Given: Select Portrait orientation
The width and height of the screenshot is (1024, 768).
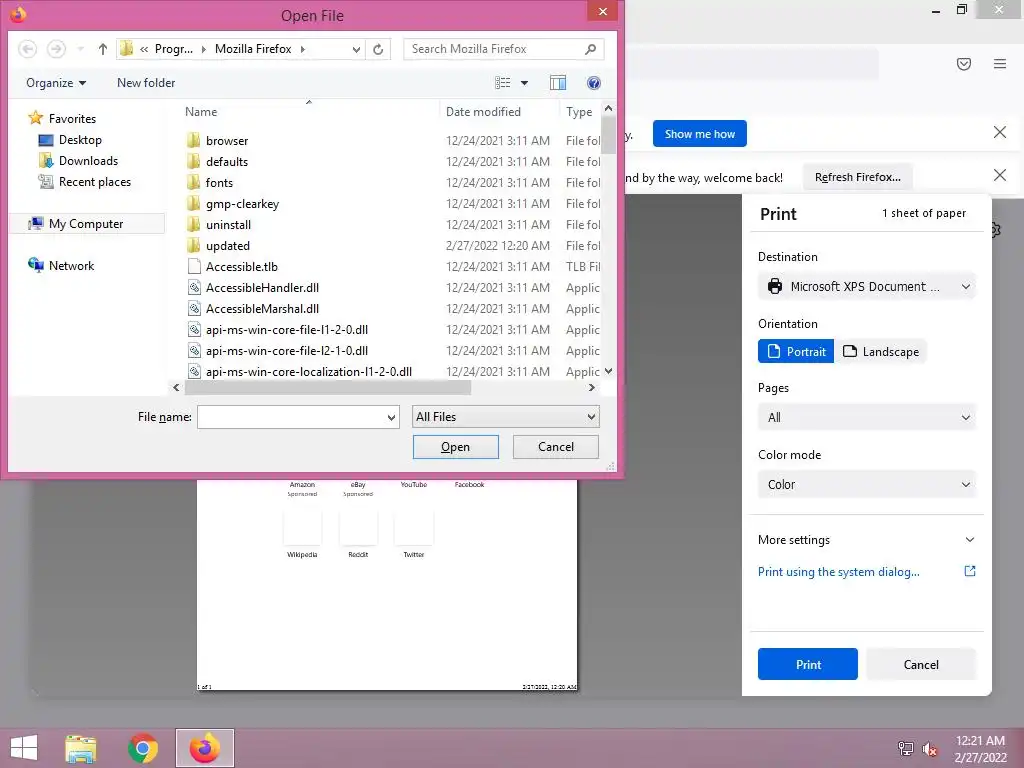Looking at the screenshot, I should click(x=796, y=351).
